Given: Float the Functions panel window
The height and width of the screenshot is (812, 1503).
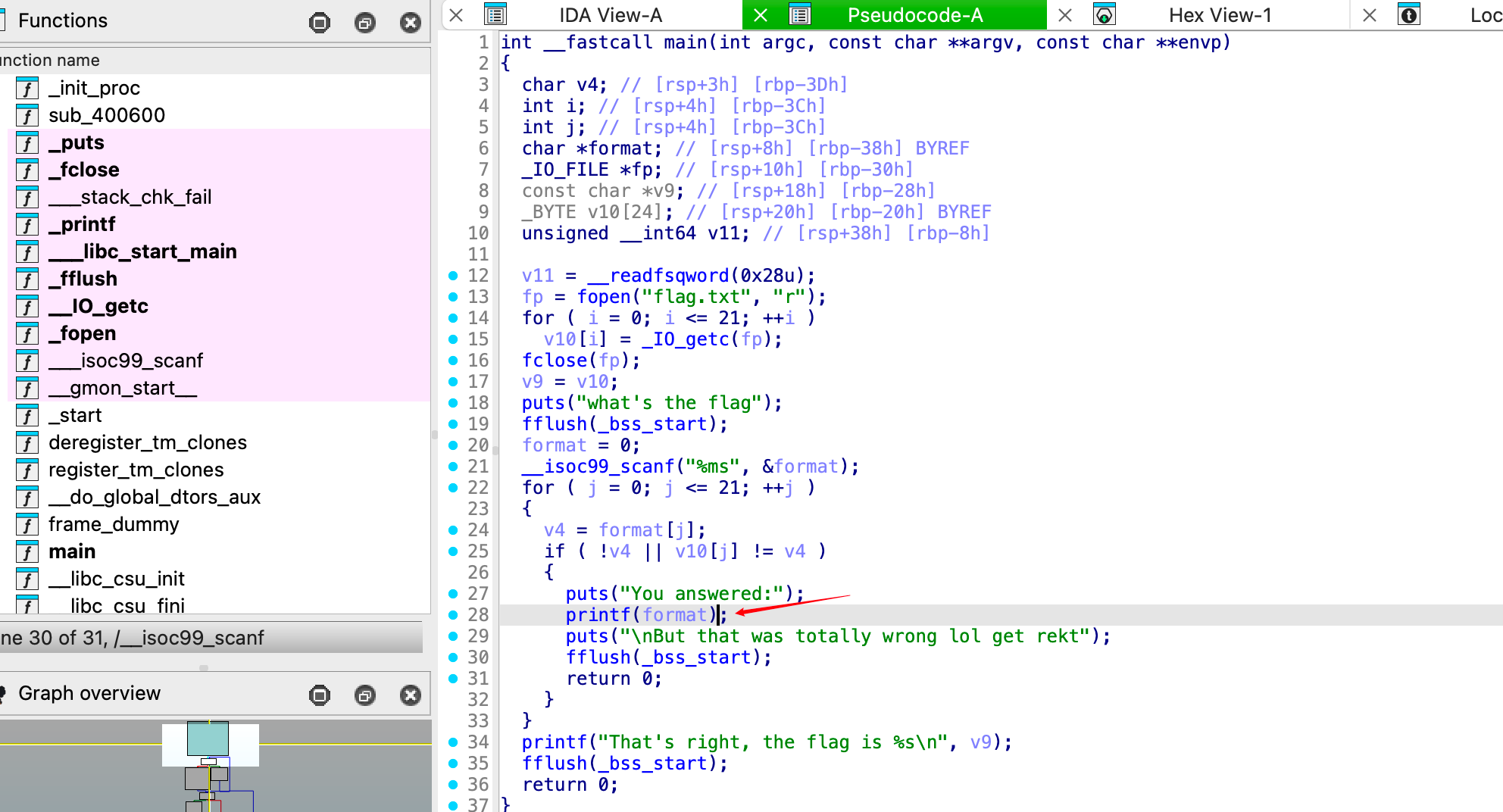Looking at the screenshot, I should click(x=365, y=23).
